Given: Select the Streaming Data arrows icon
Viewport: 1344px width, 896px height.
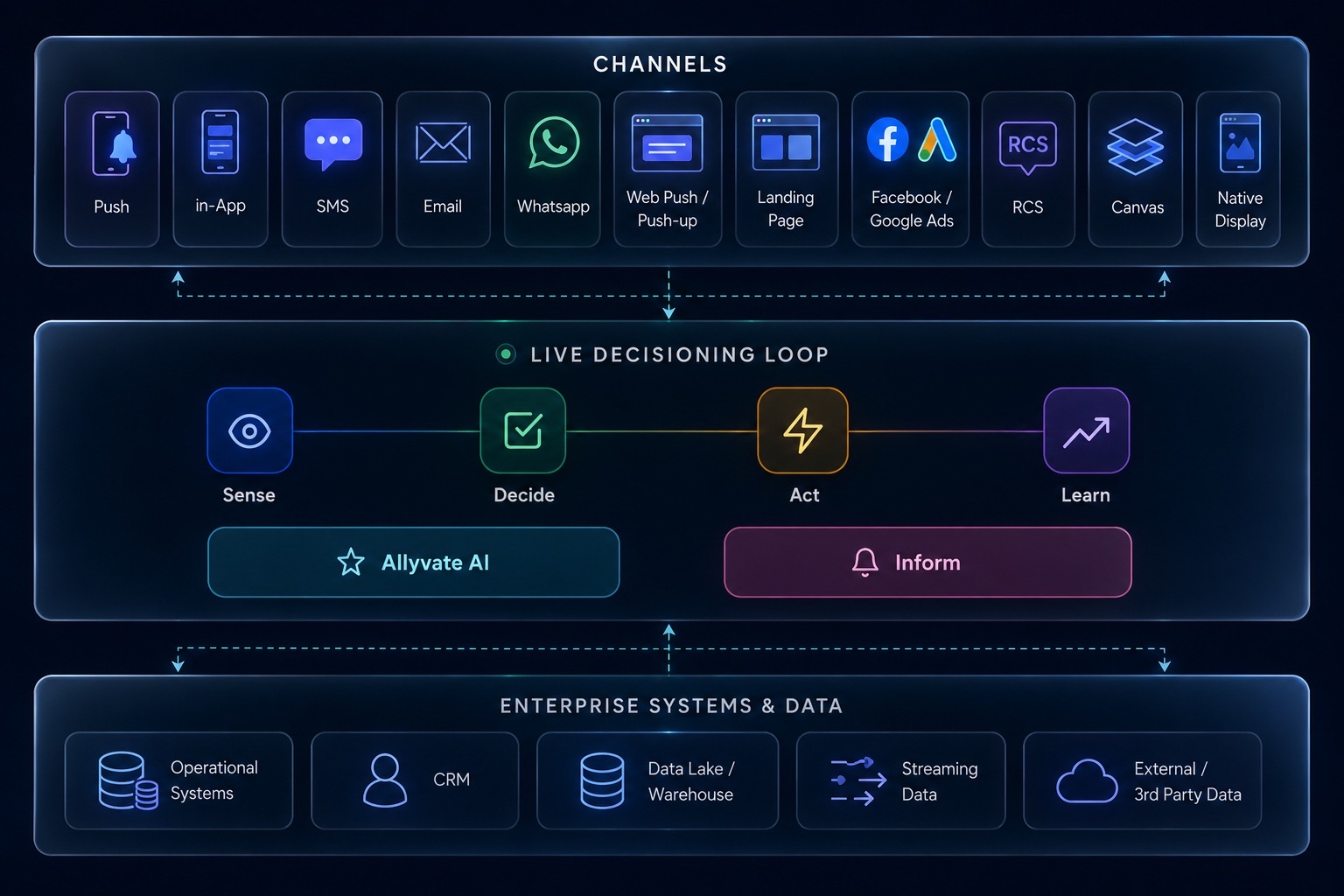Looking at the screenshot, I should coord(858,780).
